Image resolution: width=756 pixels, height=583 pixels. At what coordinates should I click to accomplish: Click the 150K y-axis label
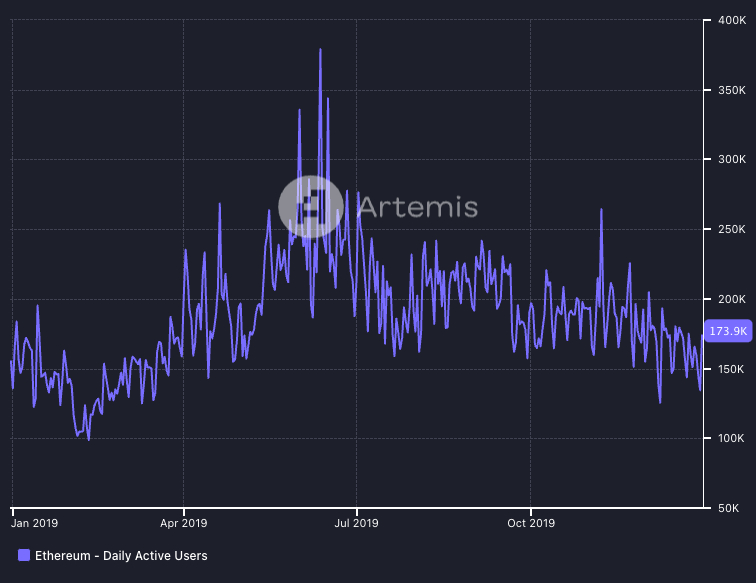coord(731,369)
